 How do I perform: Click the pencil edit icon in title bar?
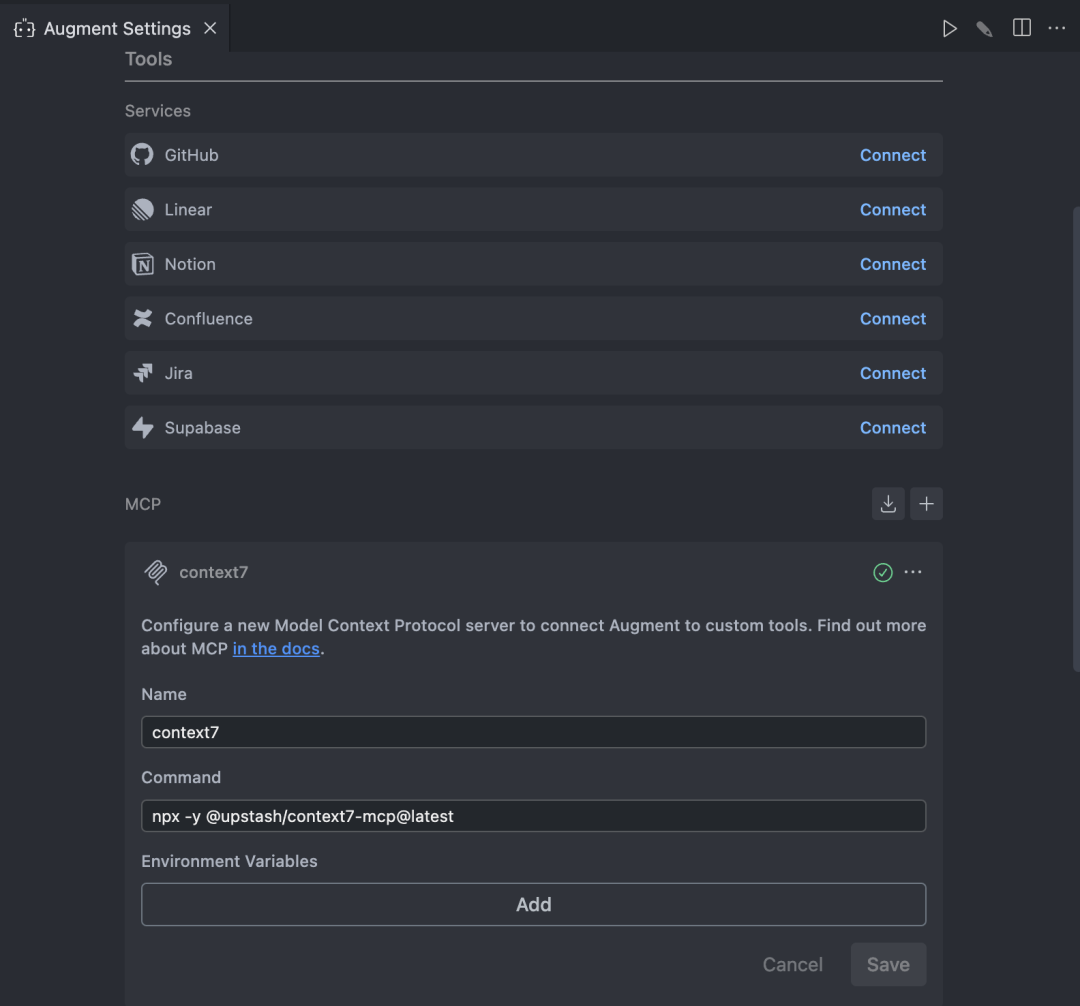[x=985, y=28]
